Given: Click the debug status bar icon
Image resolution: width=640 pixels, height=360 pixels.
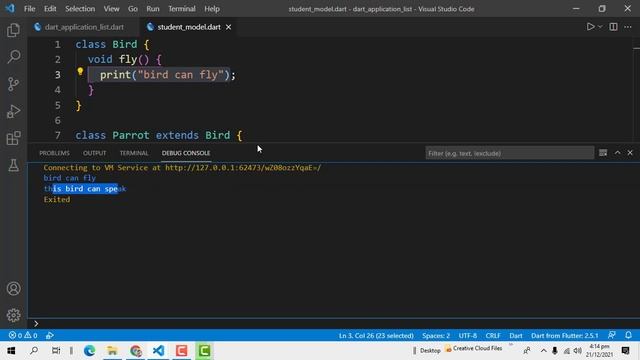Looking at the screenshot, I should [50, 336].
